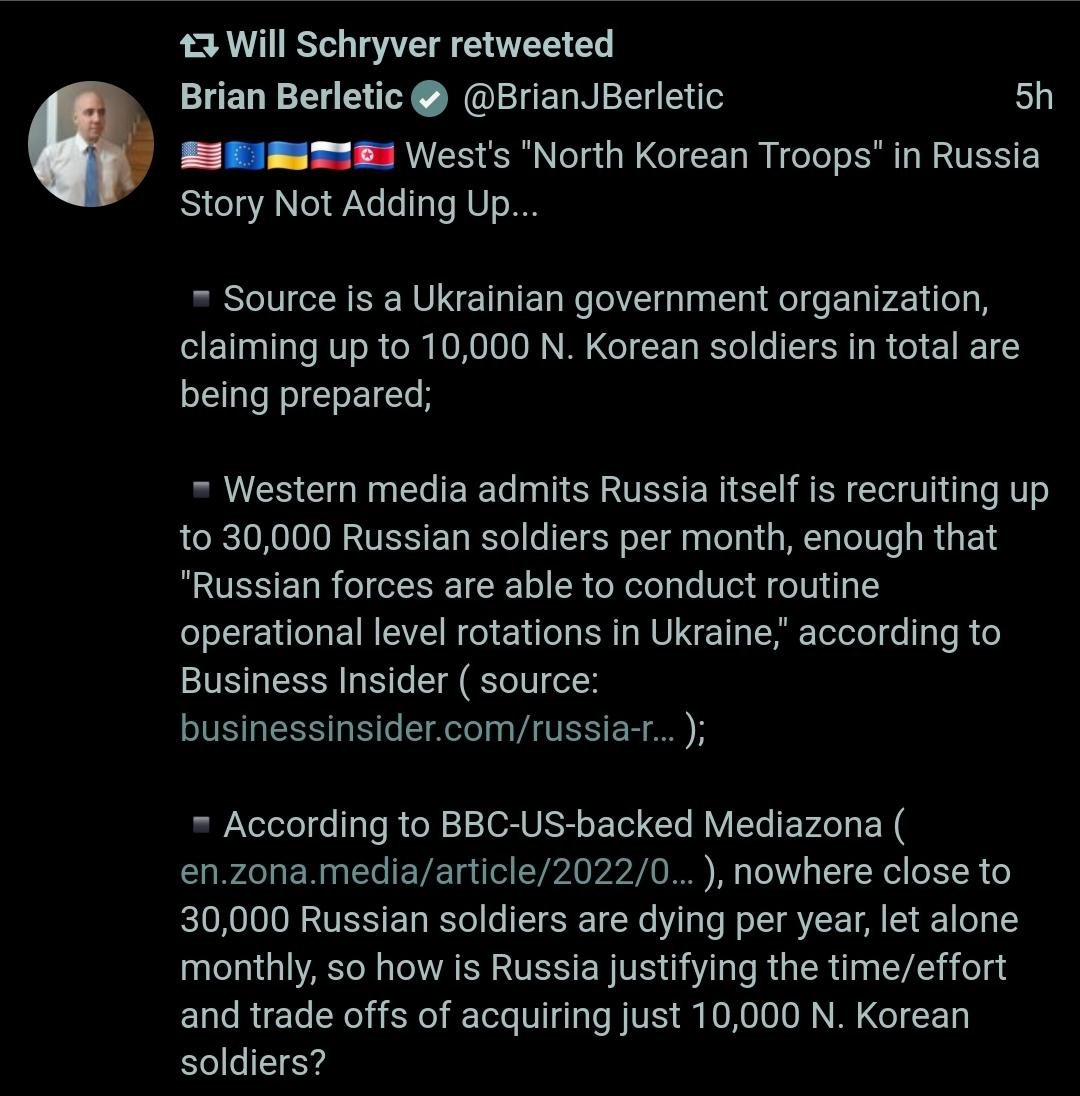Open Brian Berletic's profile avatar
The image size is (1080, 1096).
point(91,144)
